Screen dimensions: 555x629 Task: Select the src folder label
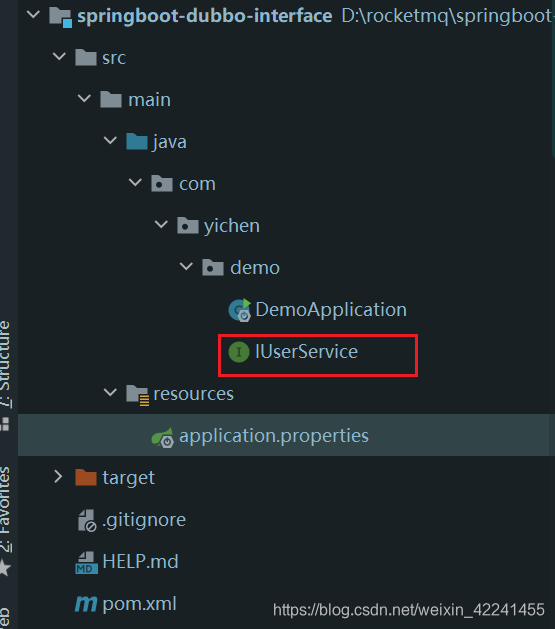click(x=114, y=58)
